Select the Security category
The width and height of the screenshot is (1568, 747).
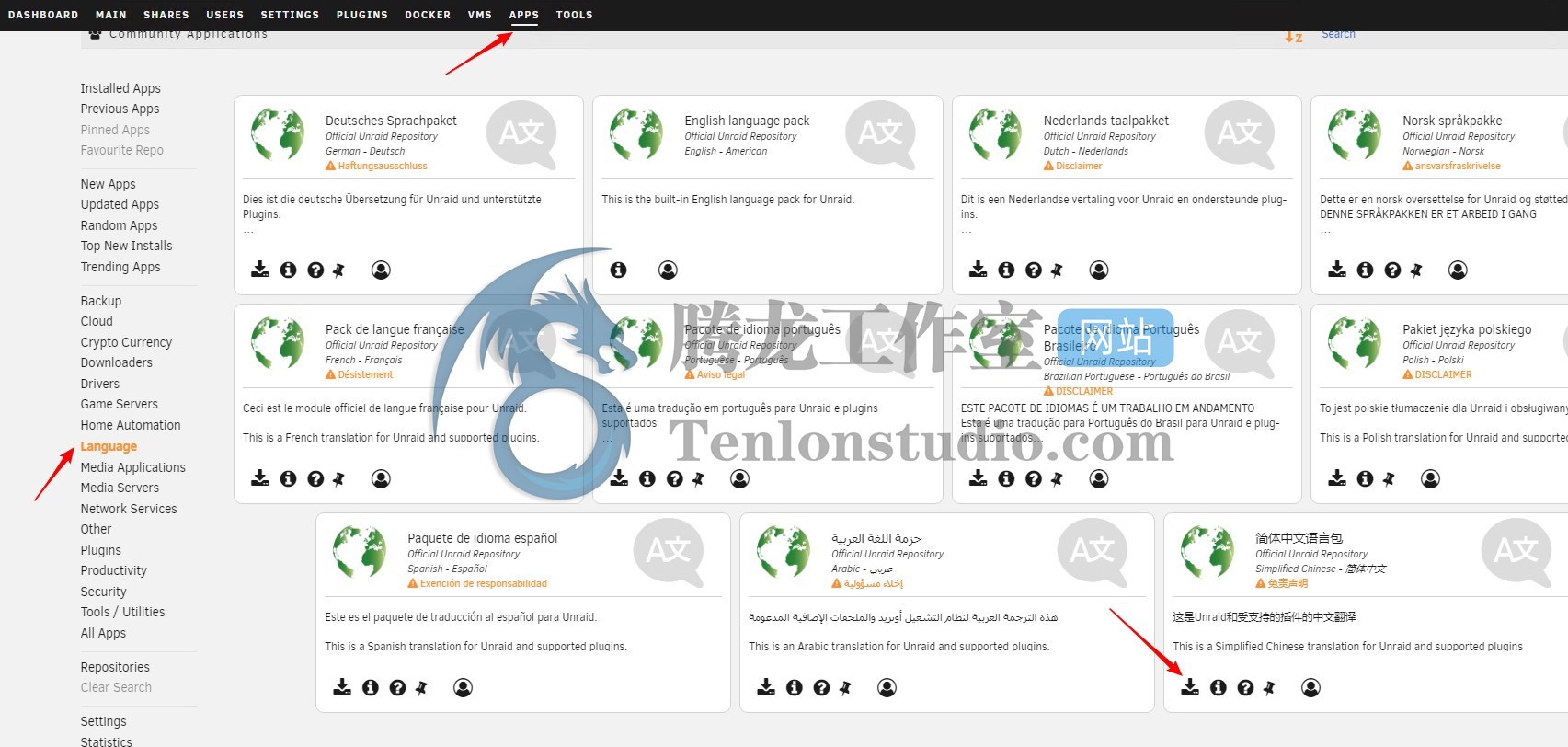coord(104,592)
